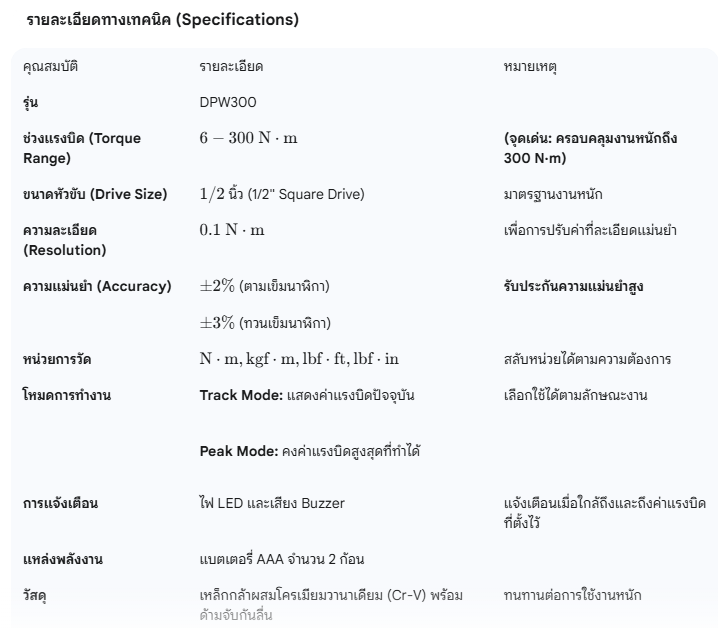Select the ±2% clockwise accuracy value
The height and width of the screenshot is (628, 718).
[264, 287]
